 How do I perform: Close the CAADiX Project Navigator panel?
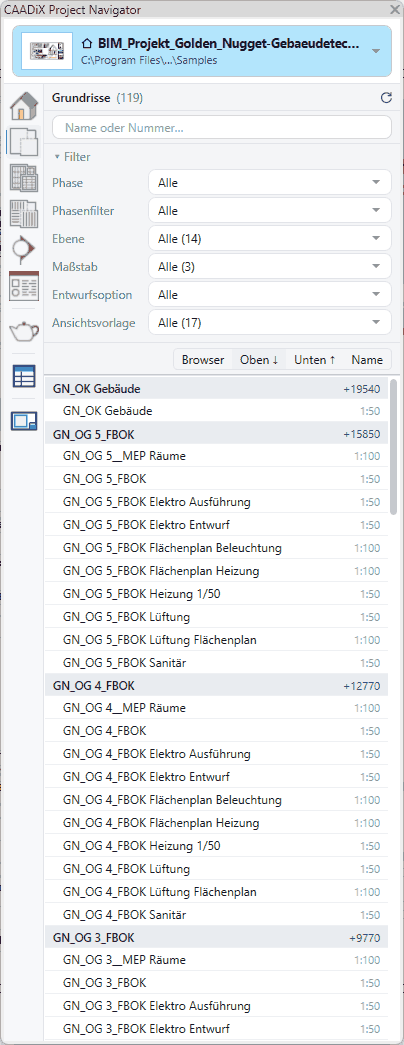[x=395, y=9]
